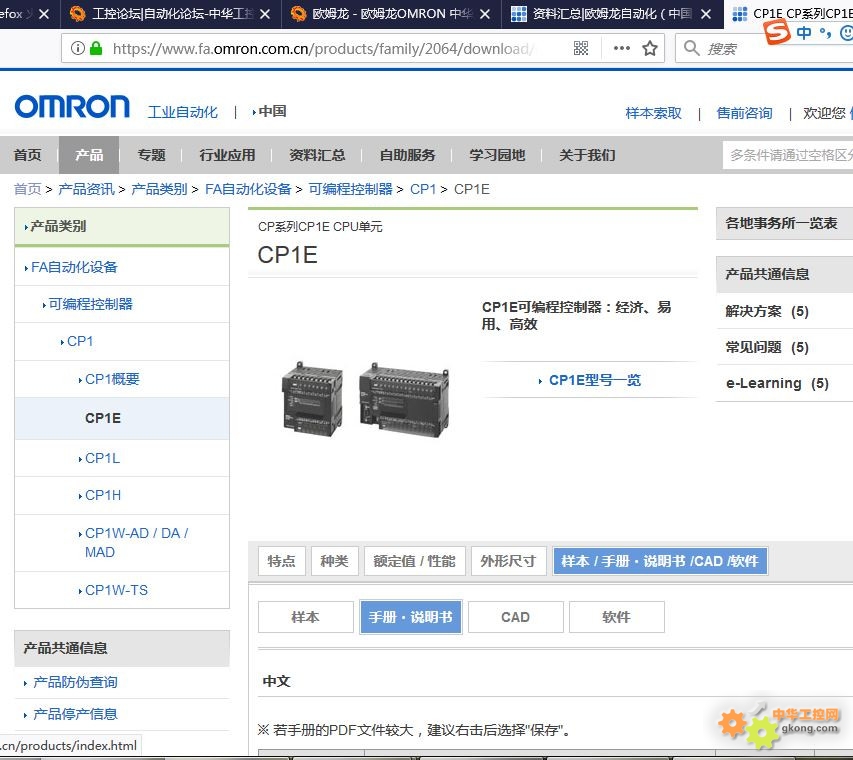This screenshot has height=760, width=853.
Task: Open 行业应用 in the main navigation
Action: (x=227, y=155)
